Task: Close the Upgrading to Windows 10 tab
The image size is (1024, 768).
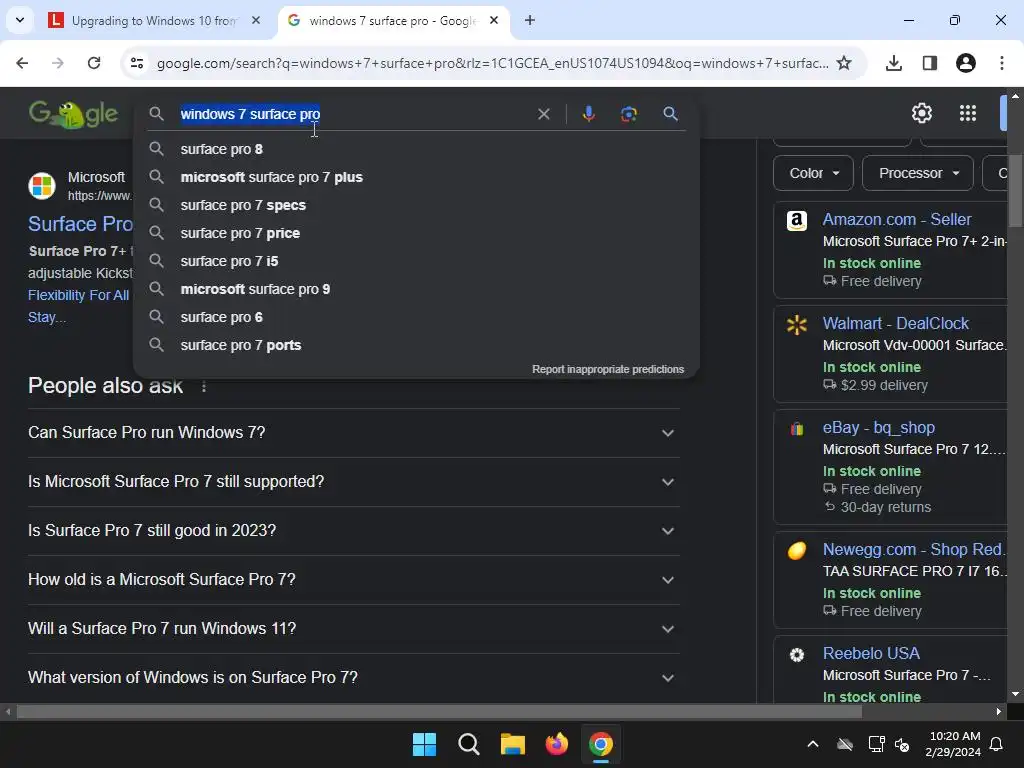Action: click(256, 20)
